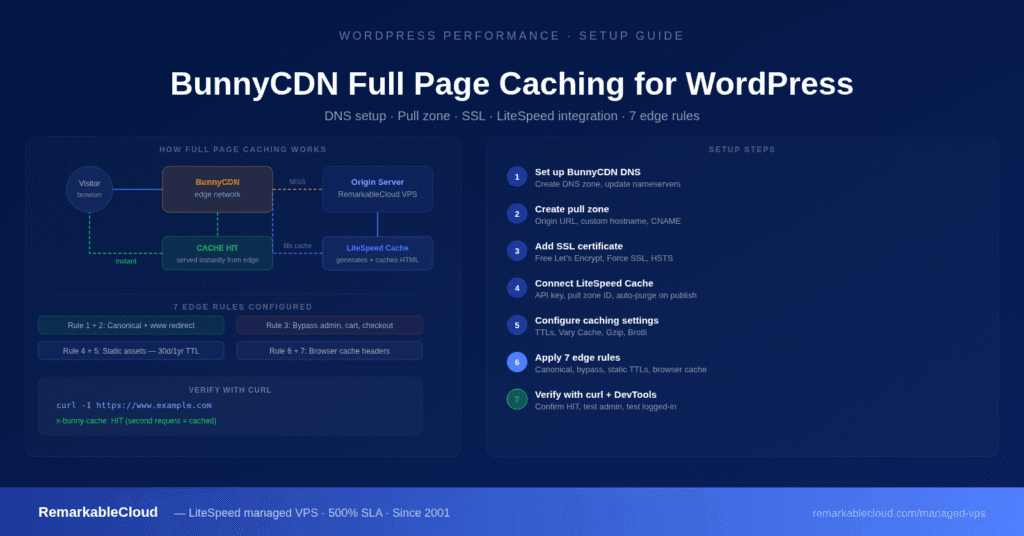Click 'Canonical, bypass, static TTLs' description

[620, 370]
